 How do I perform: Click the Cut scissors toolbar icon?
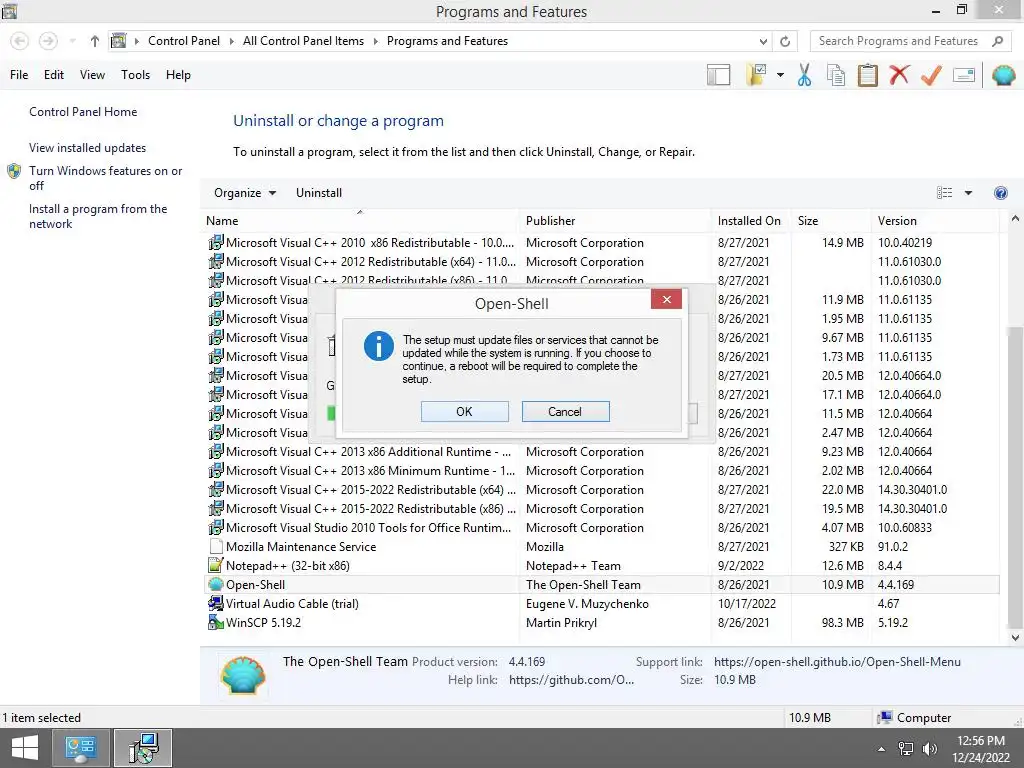[x=805, y=75]
